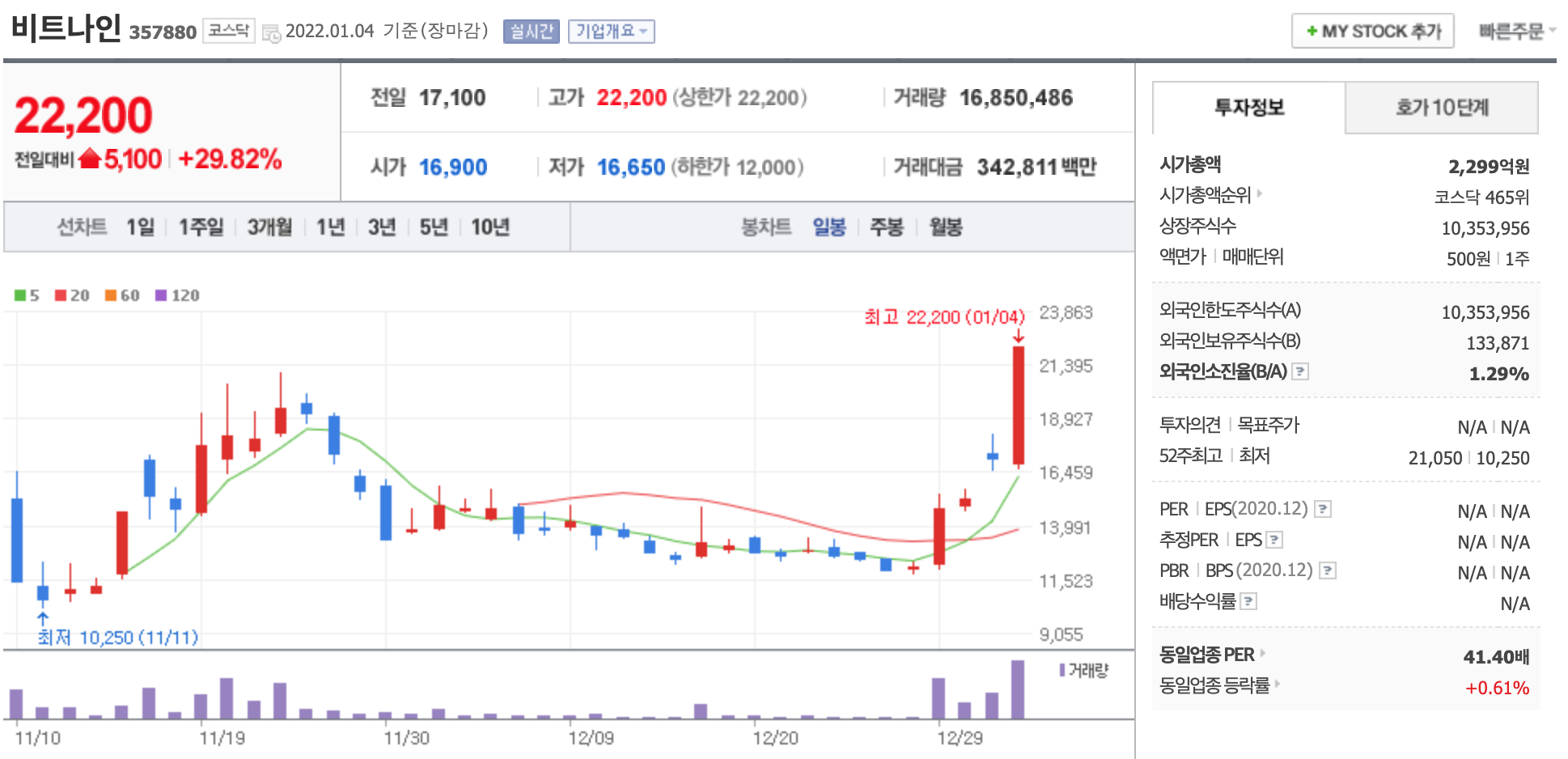The height and width of the screenshot is (759, 1568).
Task: Click the 저가 value 16,650
Action: pyautogui.click(x=631, y=167)
